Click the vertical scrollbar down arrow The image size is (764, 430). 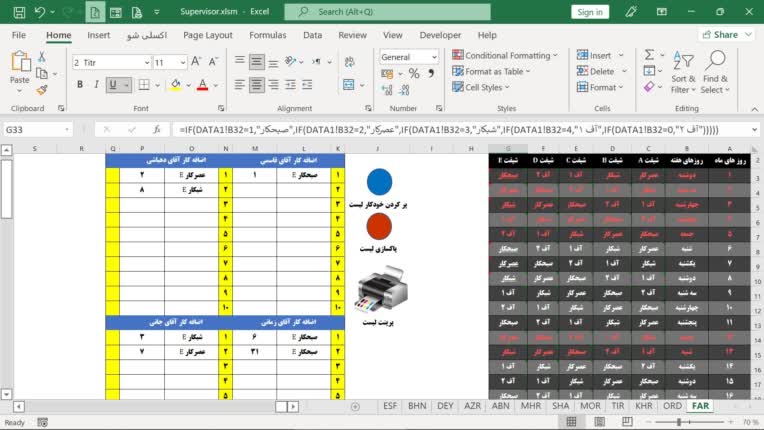coord(6,394)
